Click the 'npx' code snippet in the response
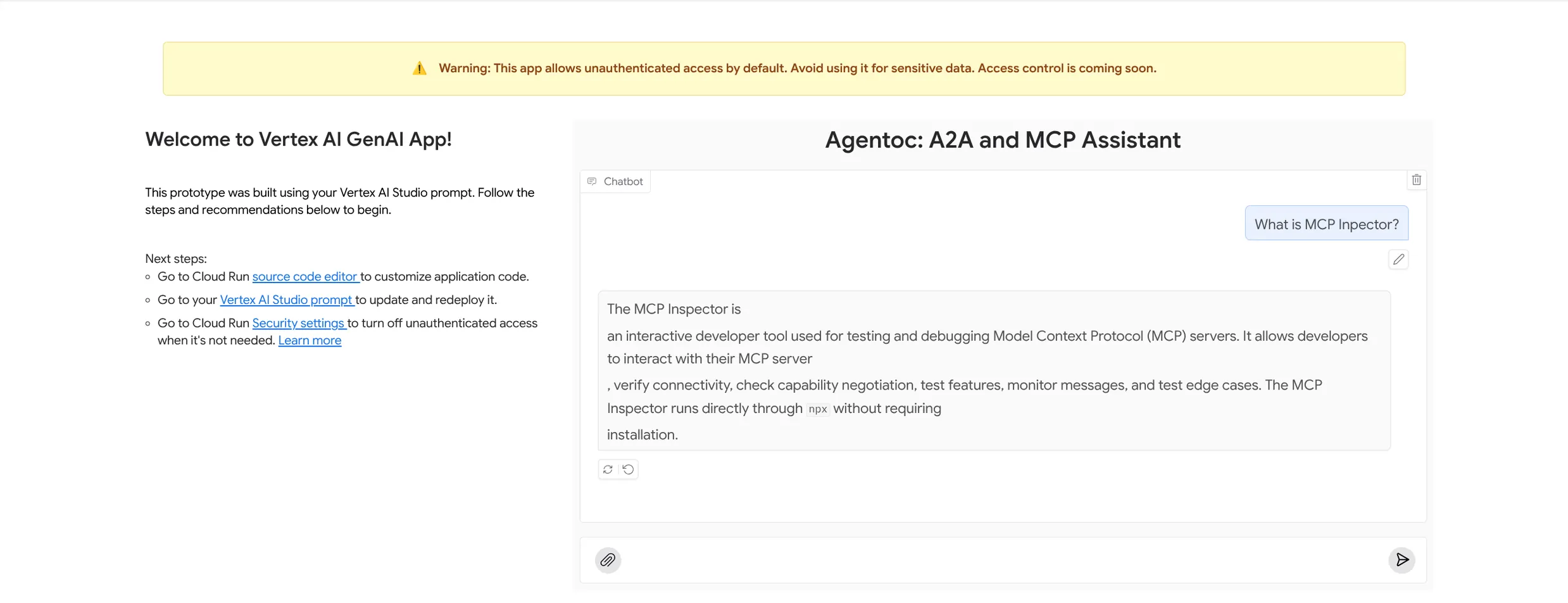1568x603 pixels. point(818,409)
